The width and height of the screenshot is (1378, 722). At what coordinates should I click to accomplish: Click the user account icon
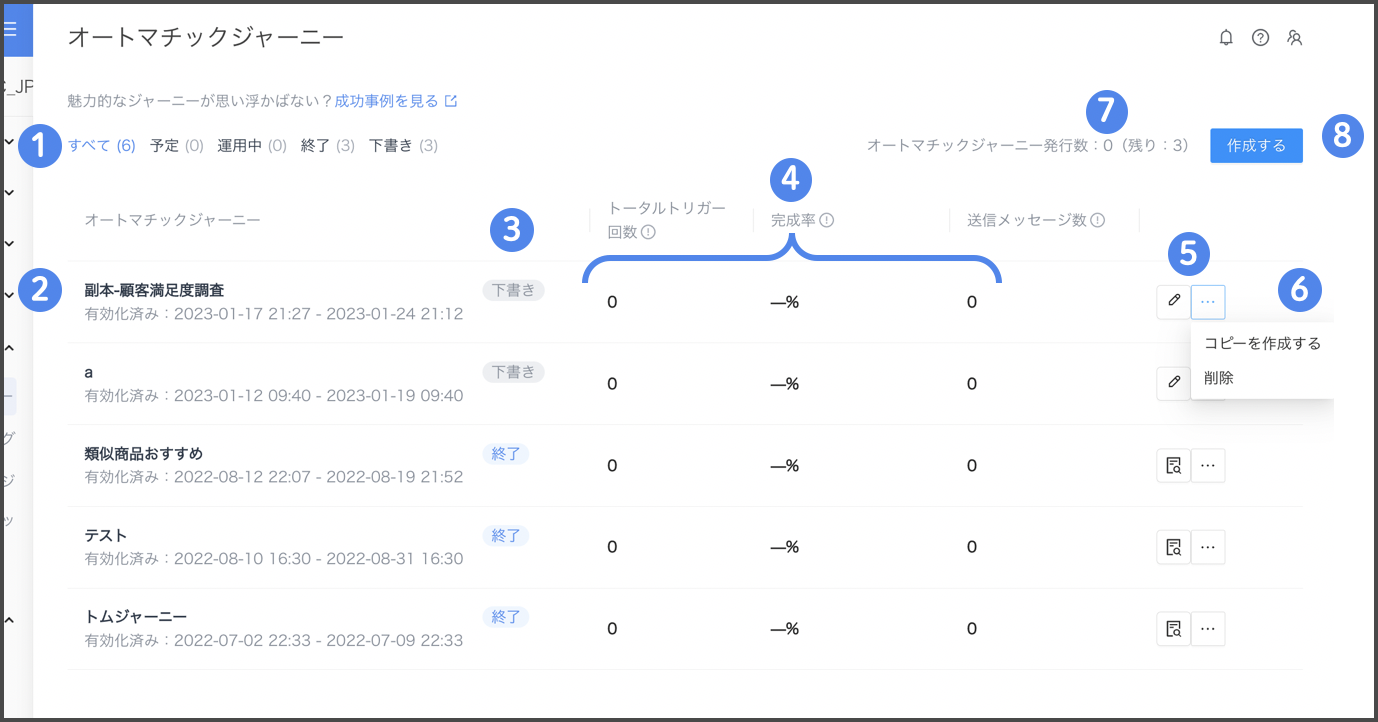[x=1295, y=38]
